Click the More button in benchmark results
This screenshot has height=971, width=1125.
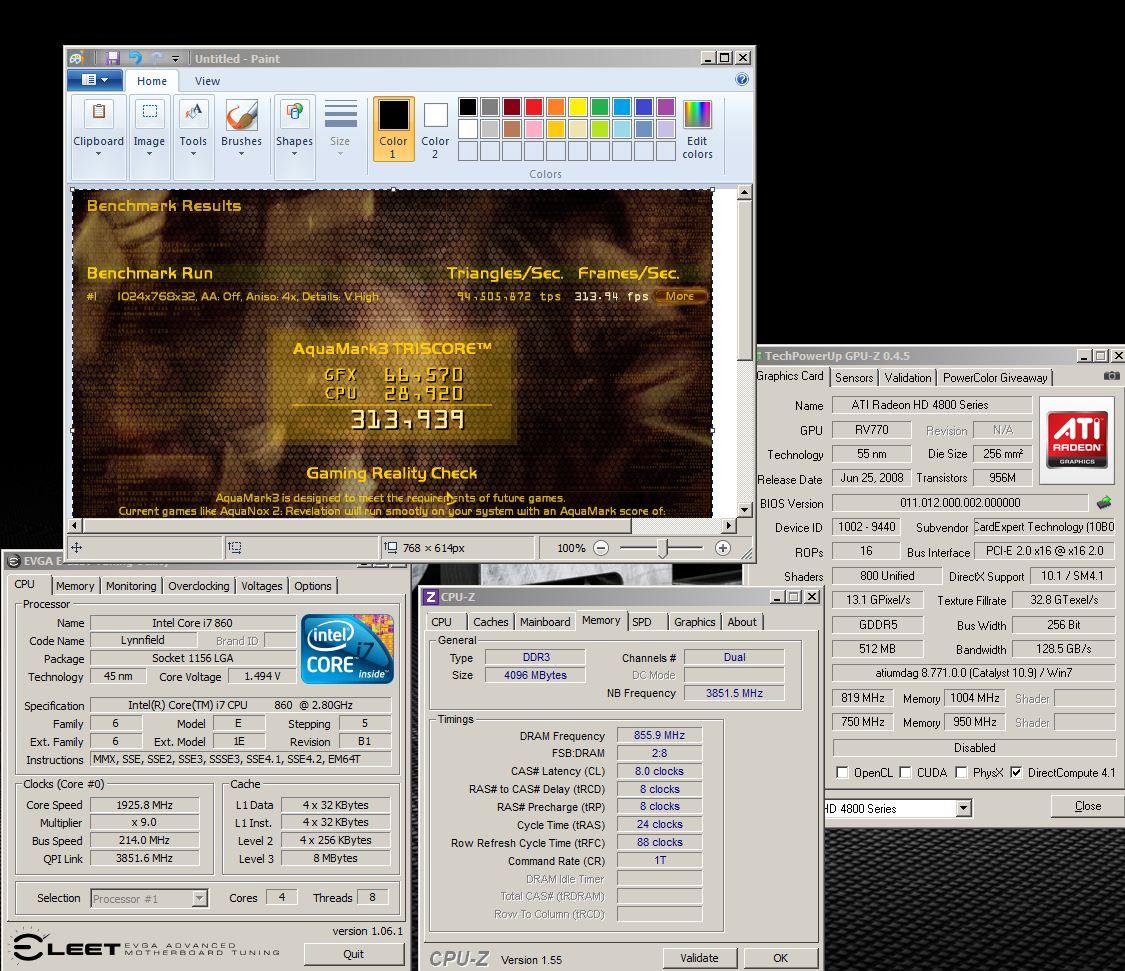679,296
